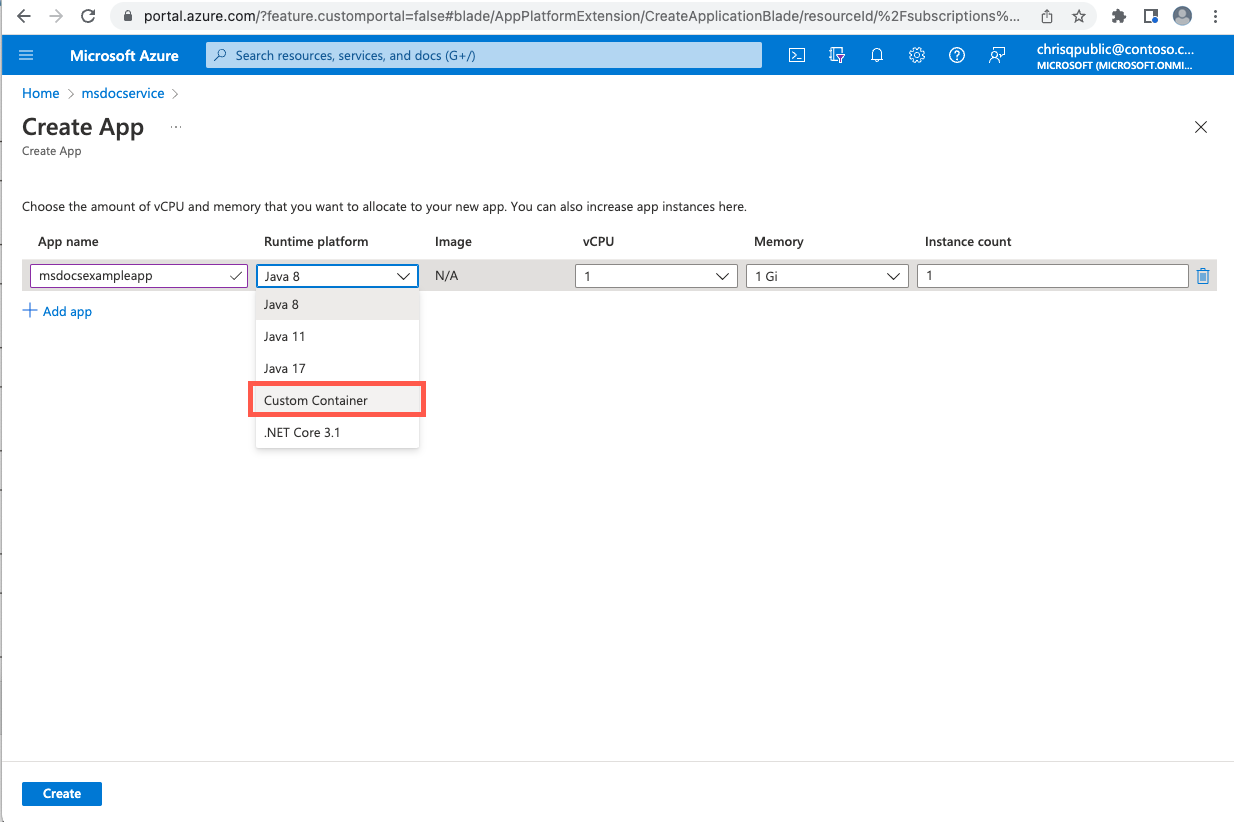The height and width of the screenshot is (822, 1234).
Task: Click the Microsoft Azure logo text
Action: point(124,55)
